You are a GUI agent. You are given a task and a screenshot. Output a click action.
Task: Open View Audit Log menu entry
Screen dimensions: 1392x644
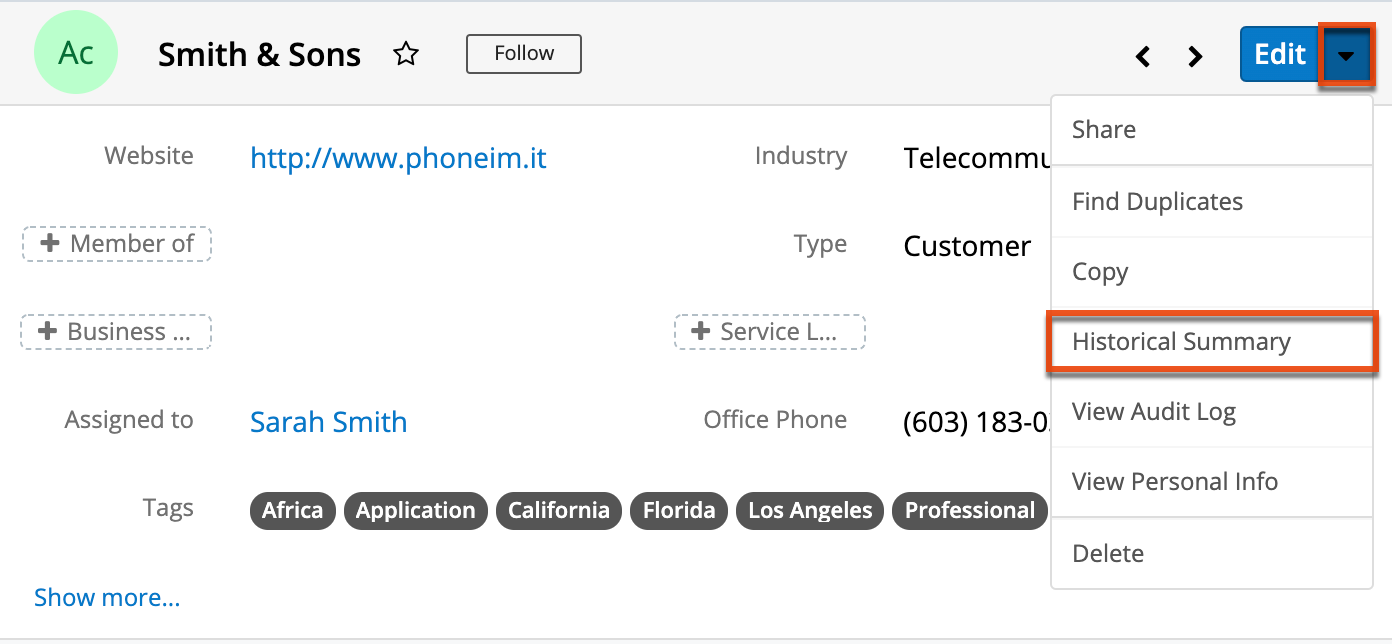1154,411
